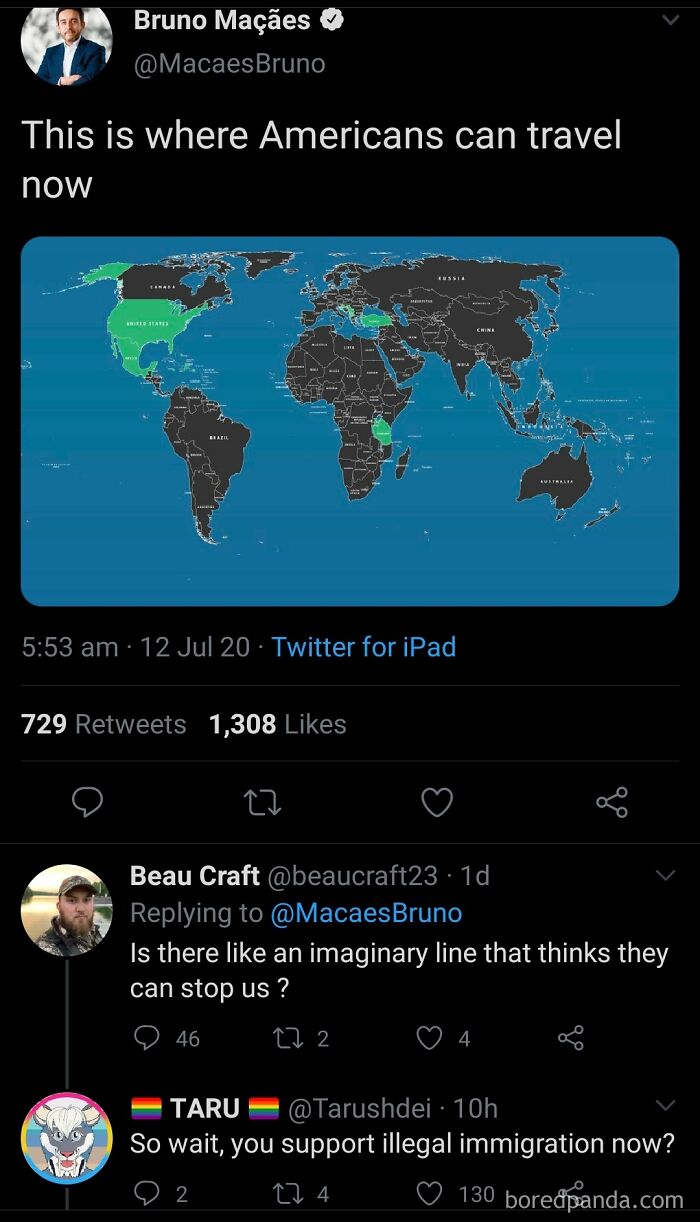Share Beau Craft's reply

570,1038
